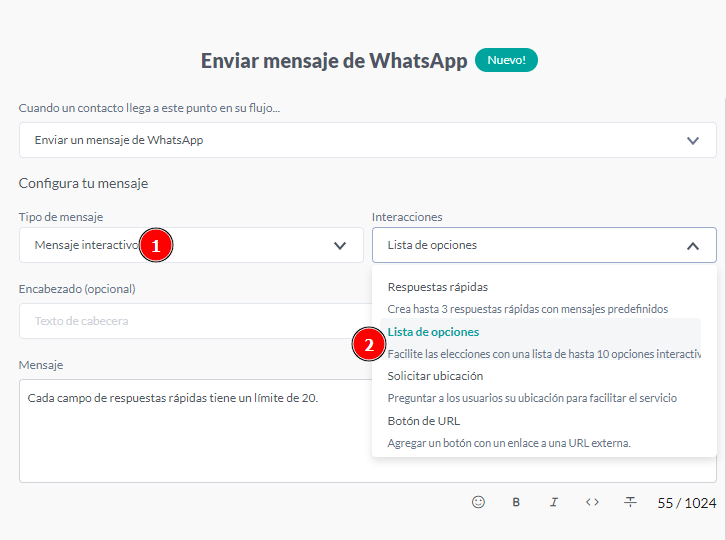
Task: Click the red step marker number 2
Action: [369, 345]
